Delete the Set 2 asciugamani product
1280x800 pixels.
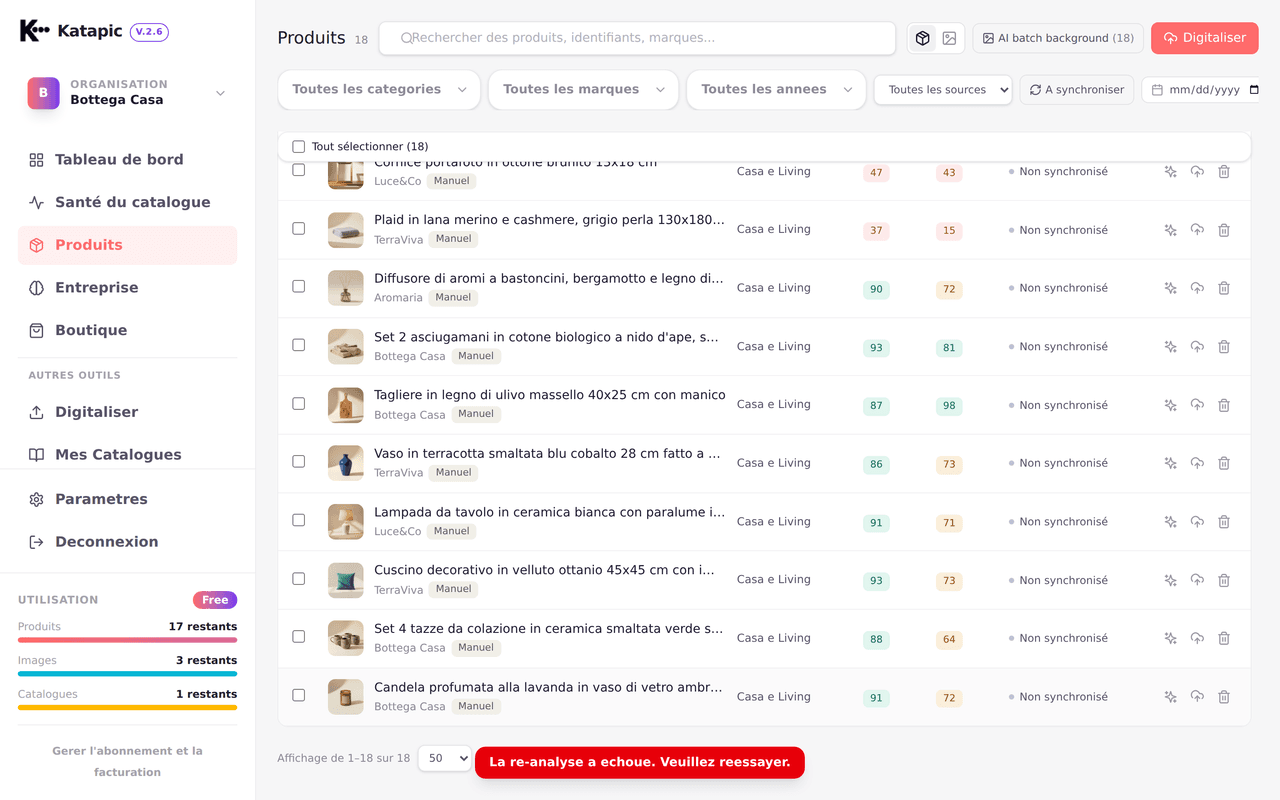[x=1224, y=347]
